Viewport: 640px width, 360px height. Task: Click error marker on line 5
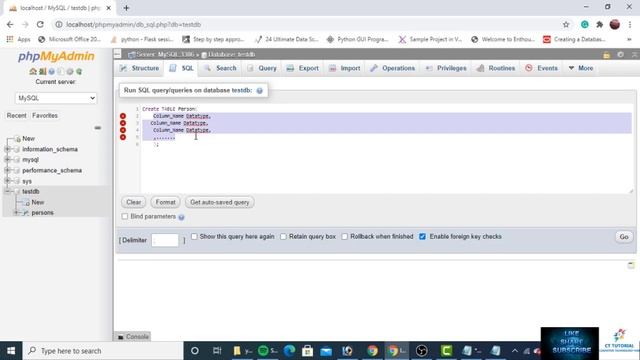(123, 137)
